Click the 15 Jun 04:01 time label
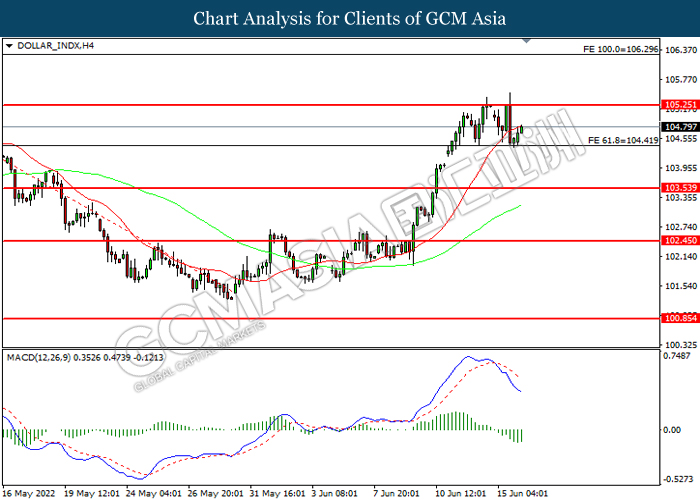Image resolution: width=700 pixels, height=500 pixels. click(x=523, y=493)
